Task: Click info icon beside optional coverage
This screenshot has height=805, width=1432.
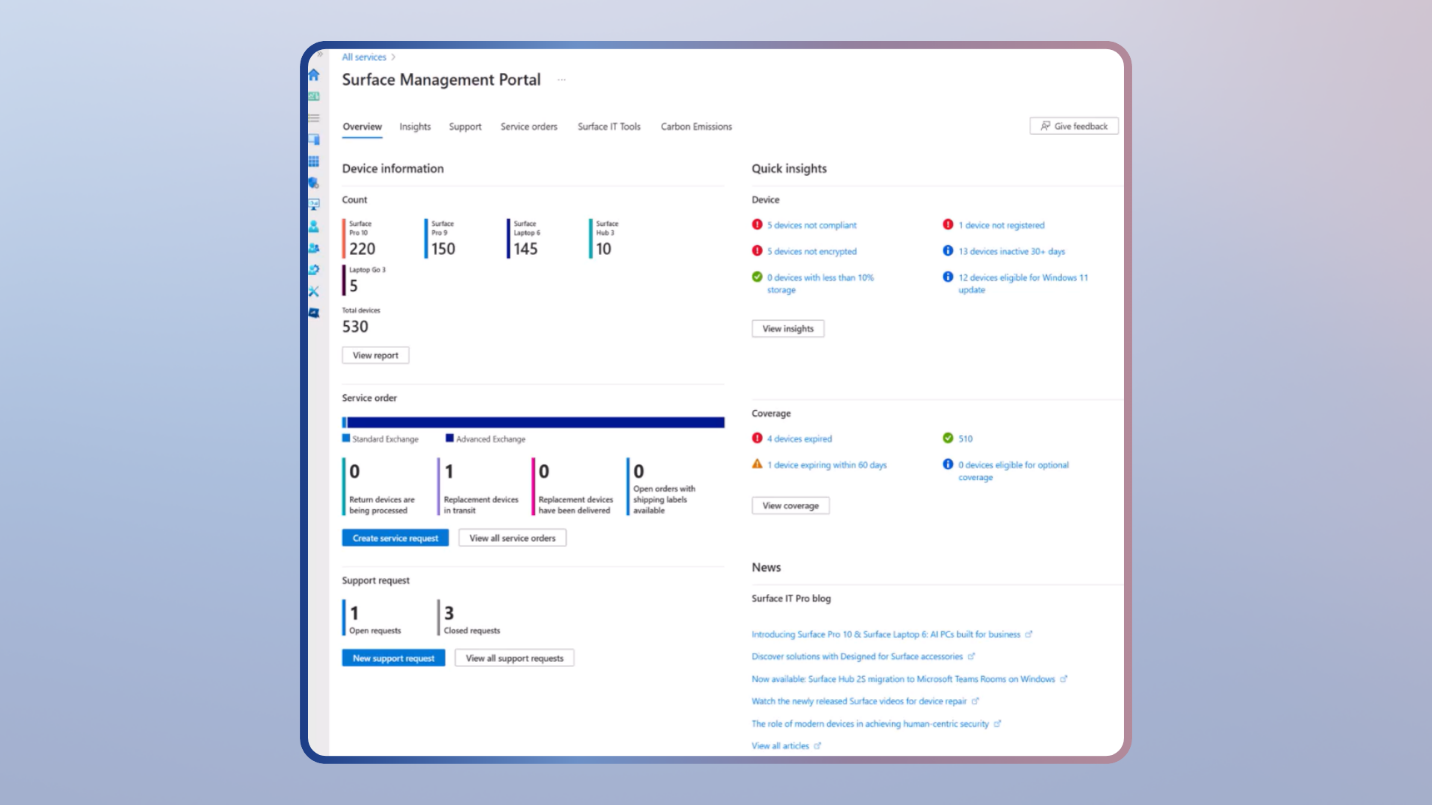Action: point(948,464)
